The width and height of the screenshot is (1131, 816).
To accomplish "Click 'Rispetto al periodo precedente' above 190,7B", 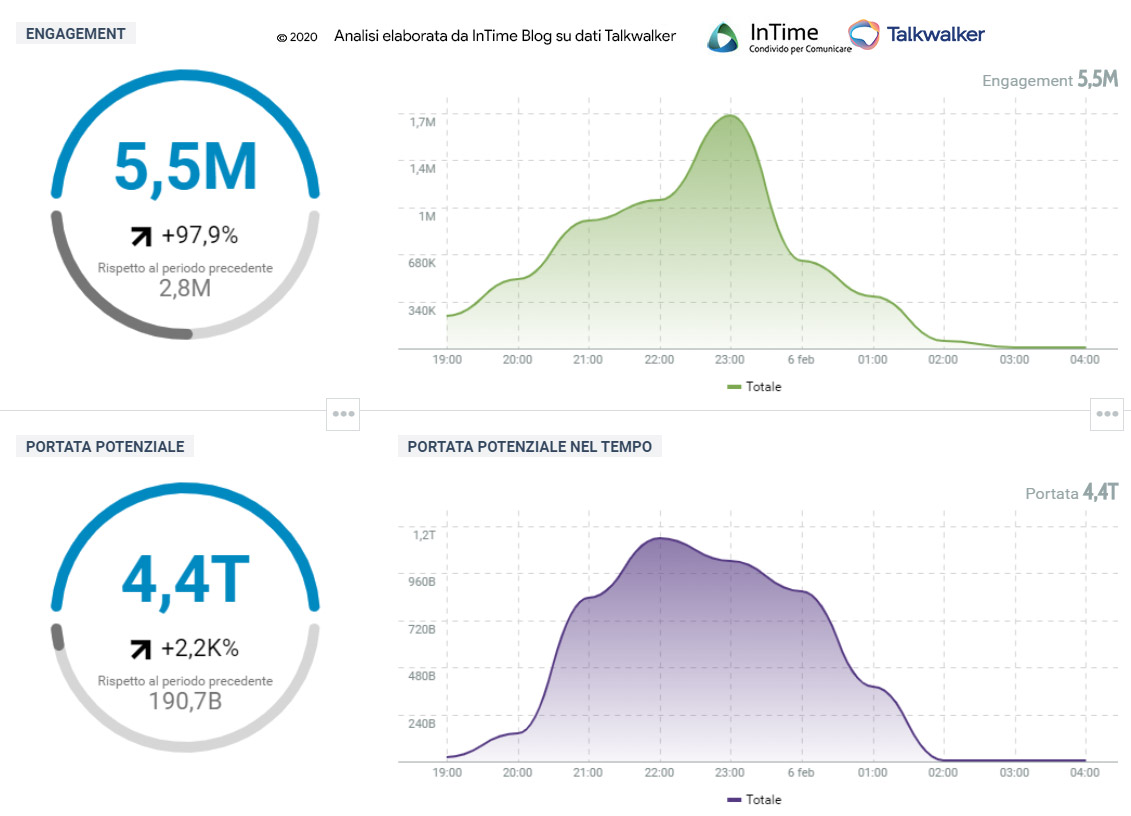I will (185, 680).
